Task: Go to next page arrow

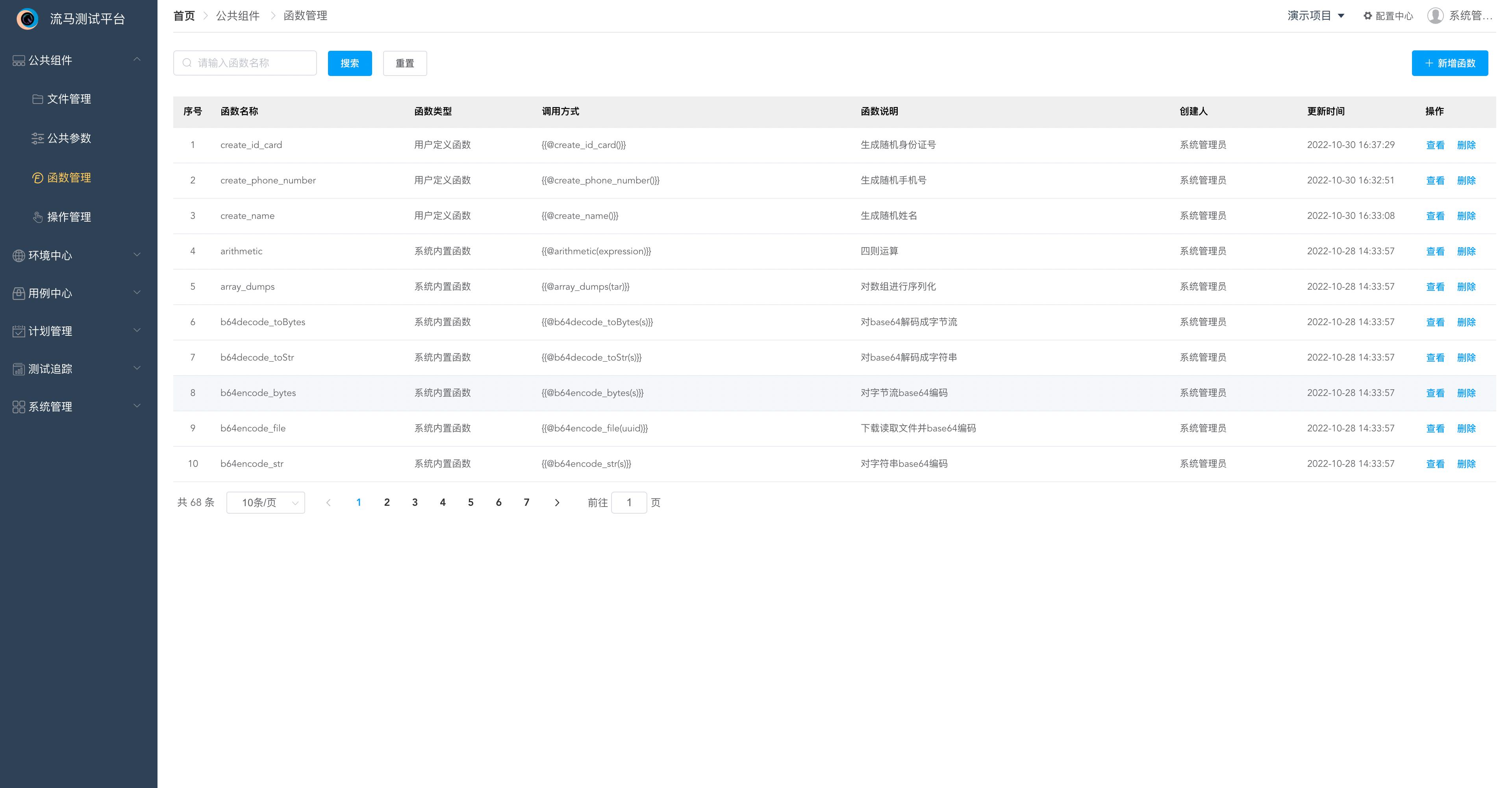Action: [557, 503]
